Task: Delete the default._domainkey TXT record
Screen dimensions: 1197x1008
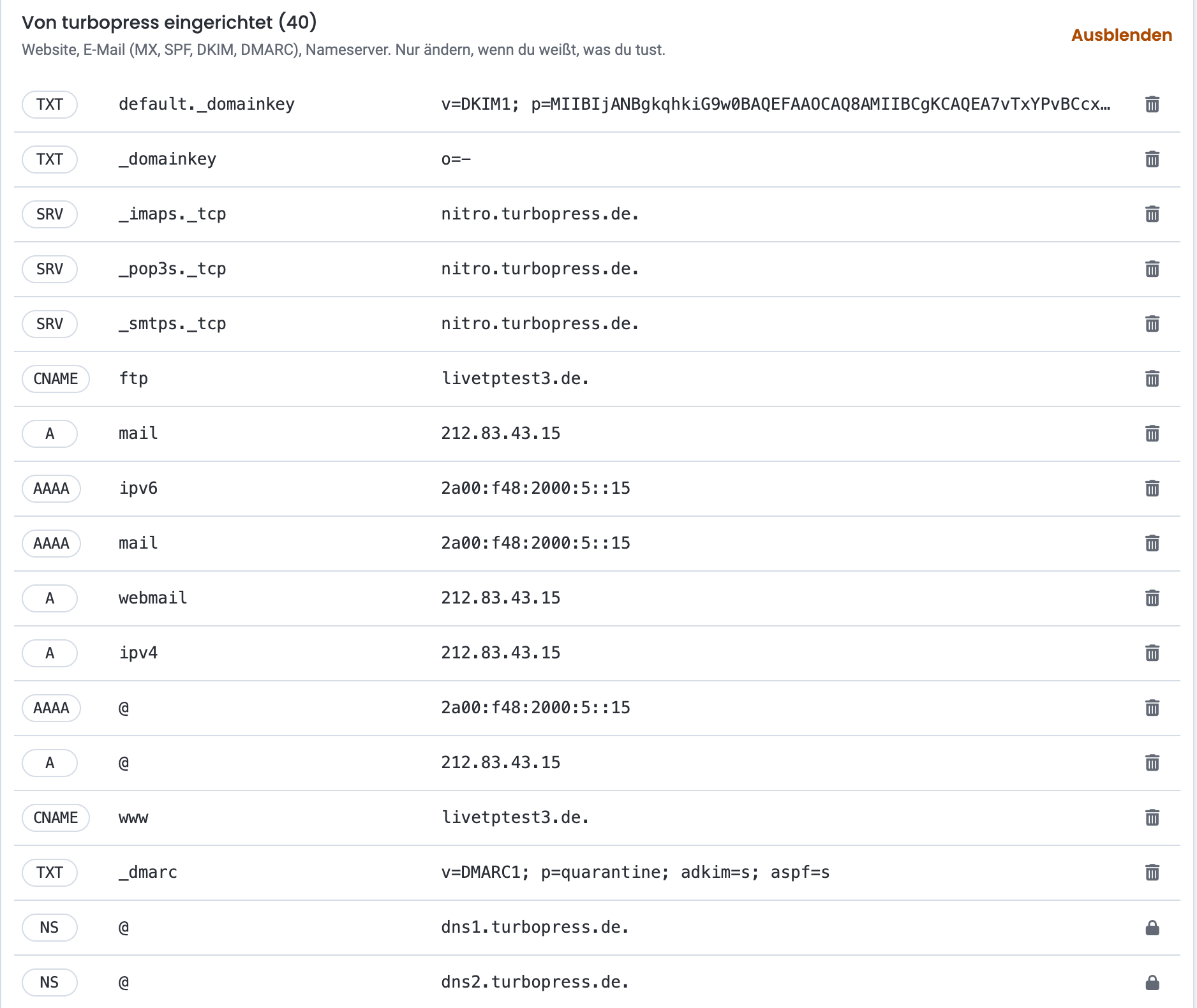Action: tap(1152, 105)
